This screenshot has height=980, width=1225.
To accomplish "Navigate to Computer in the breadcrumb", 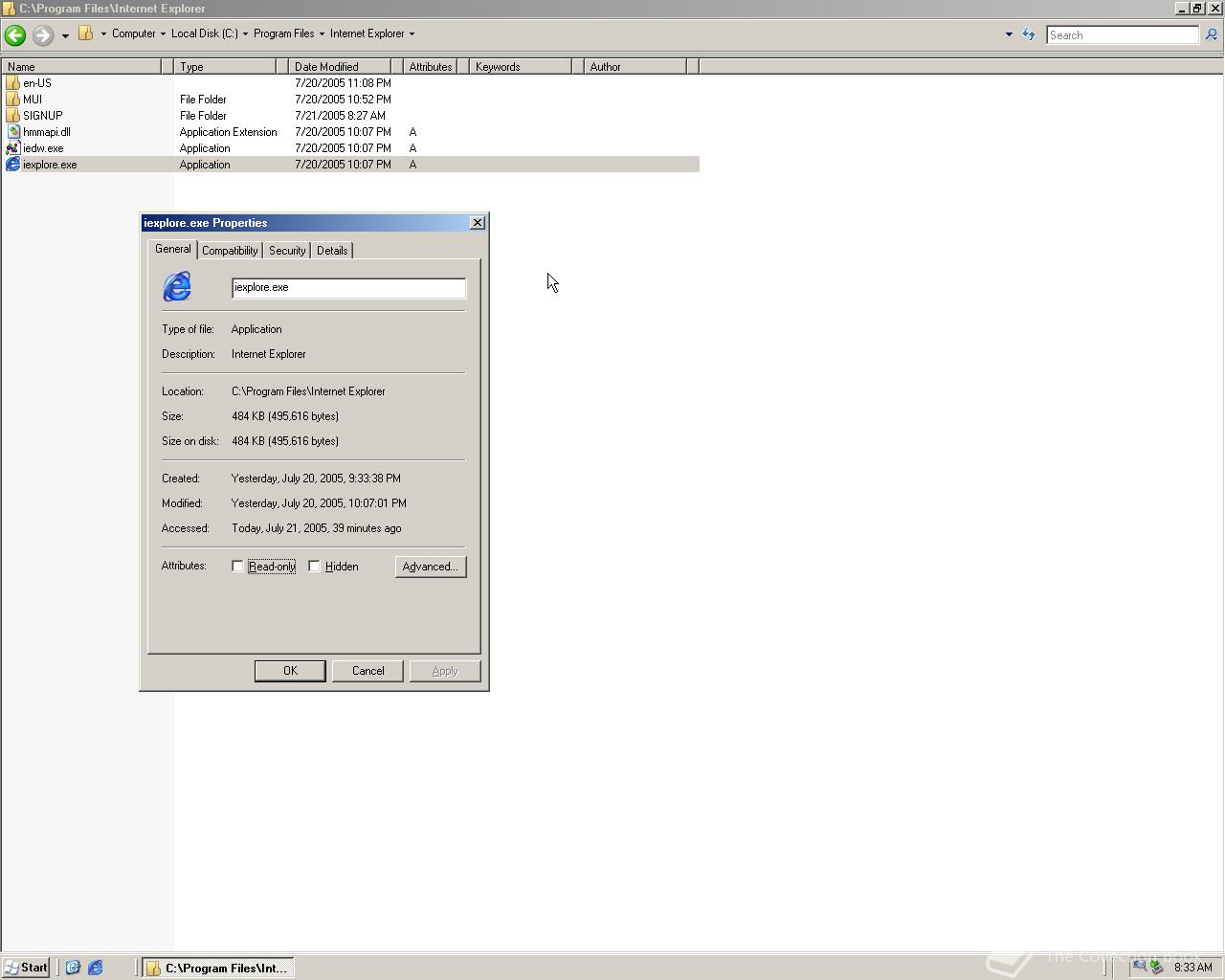I will (x=133, y=33).
